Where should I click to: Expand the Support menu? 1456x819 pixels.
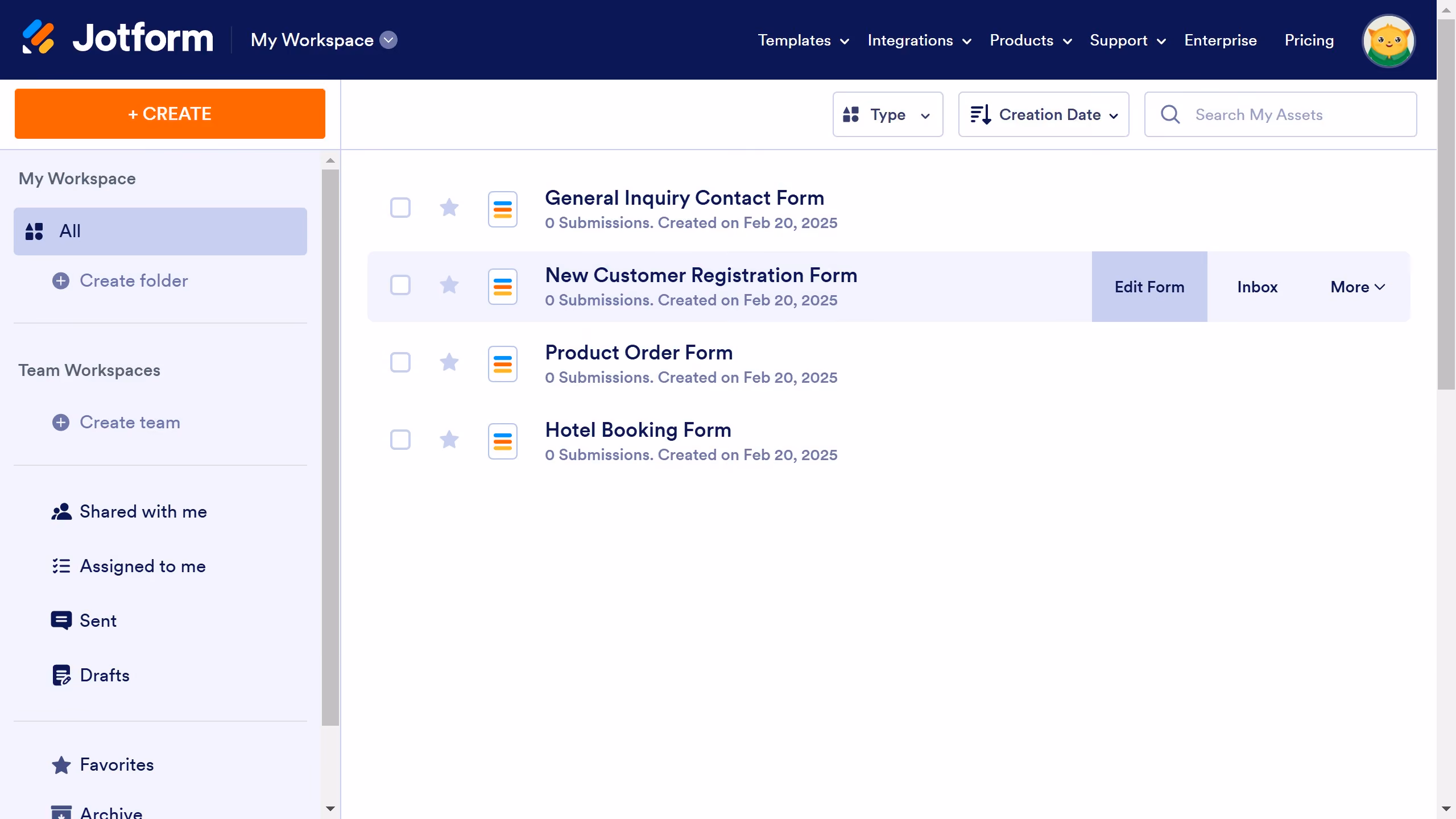point(1128,40)
